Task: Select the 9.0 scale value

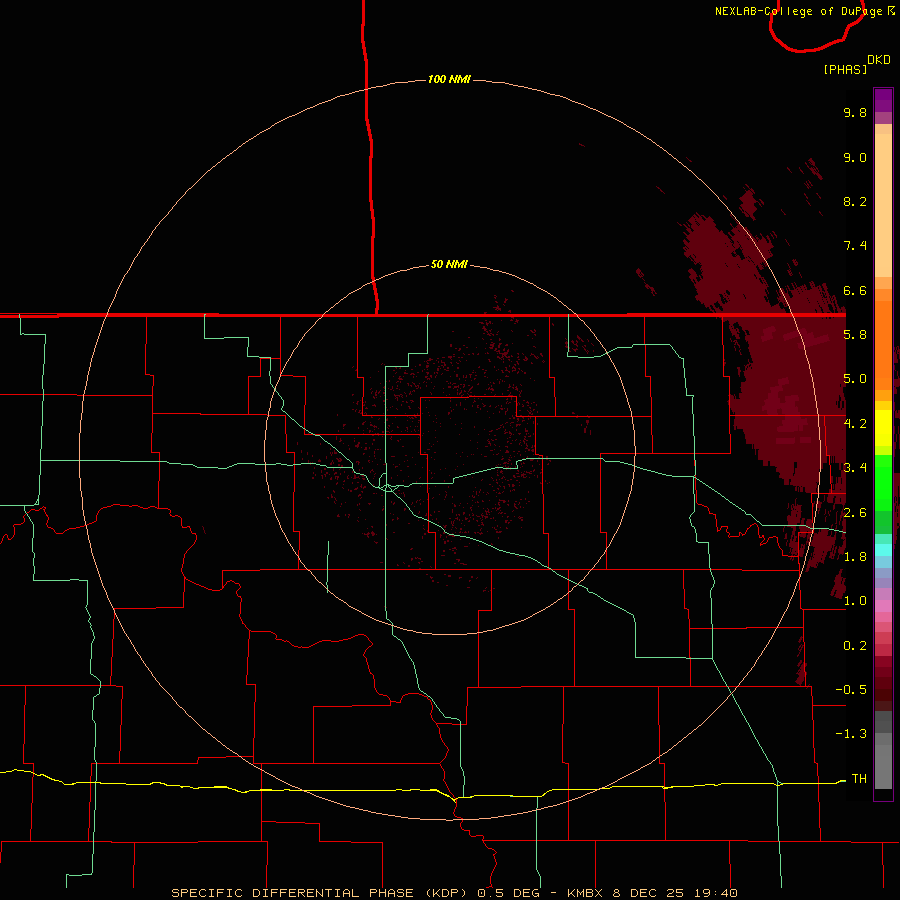Action: pos(855,157)
